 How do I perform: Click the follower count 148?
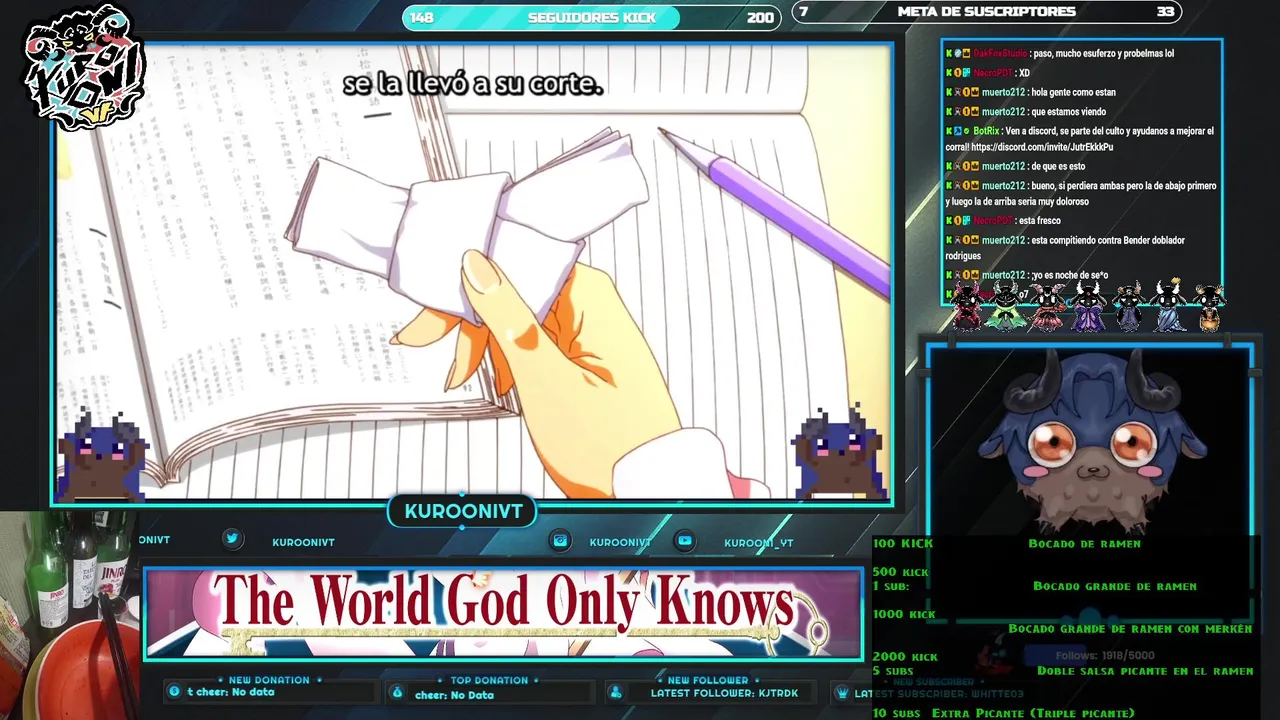(421, 17)
